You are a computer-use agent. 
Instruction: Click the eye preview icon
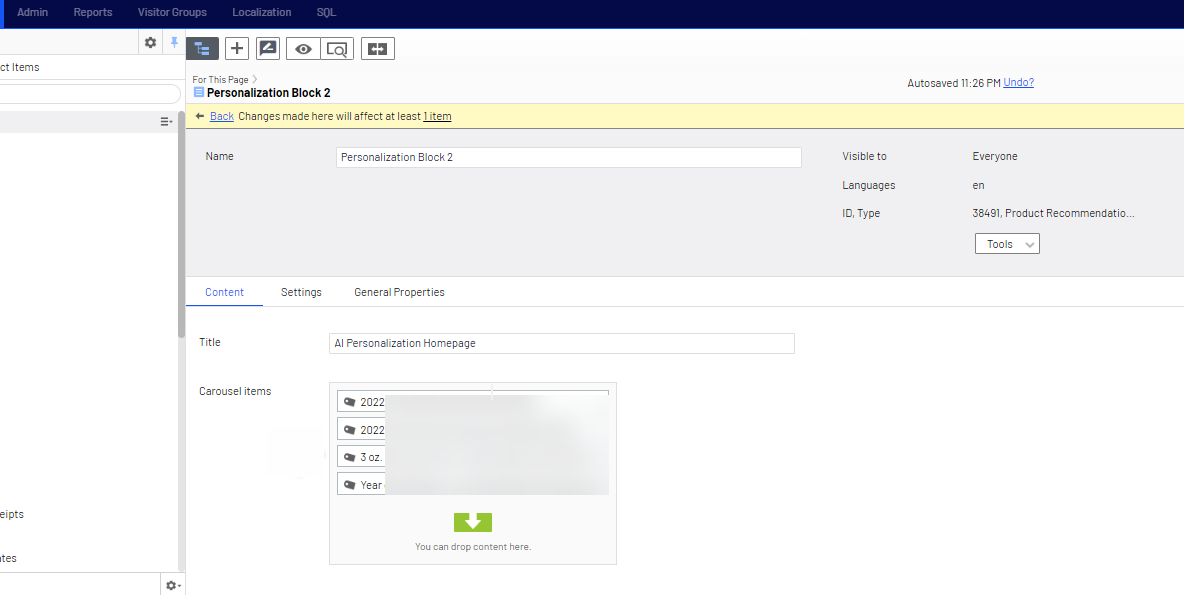tap(303, 48)
